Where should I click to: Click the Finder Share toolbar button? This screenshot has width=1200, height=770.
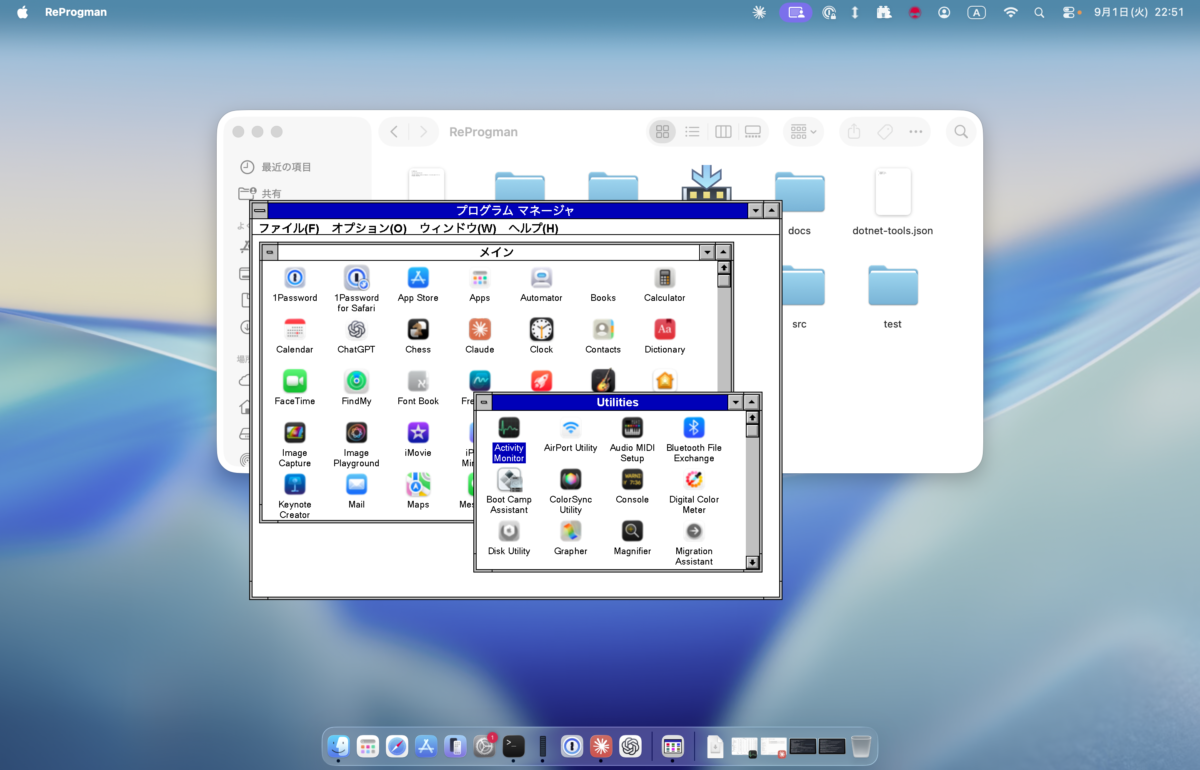point(853,131)
